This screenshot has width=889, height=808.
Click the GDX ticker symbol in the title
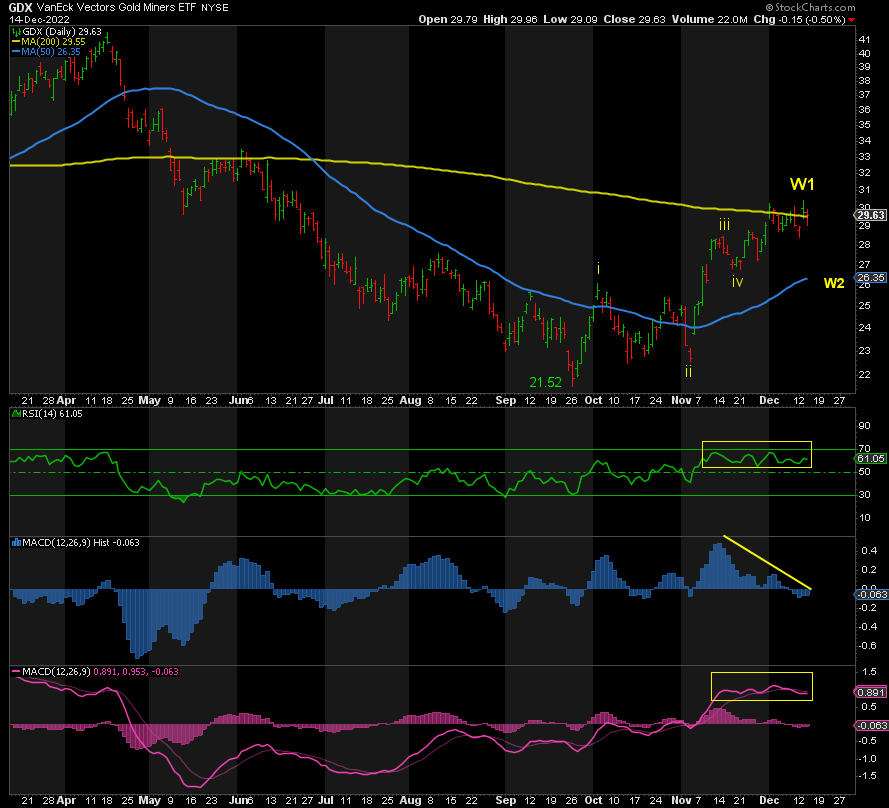point(20,8)
